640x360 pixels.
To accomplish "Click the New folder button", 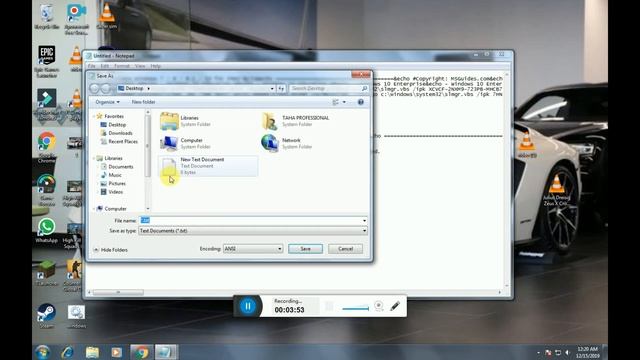I will (x=143, y=102).
